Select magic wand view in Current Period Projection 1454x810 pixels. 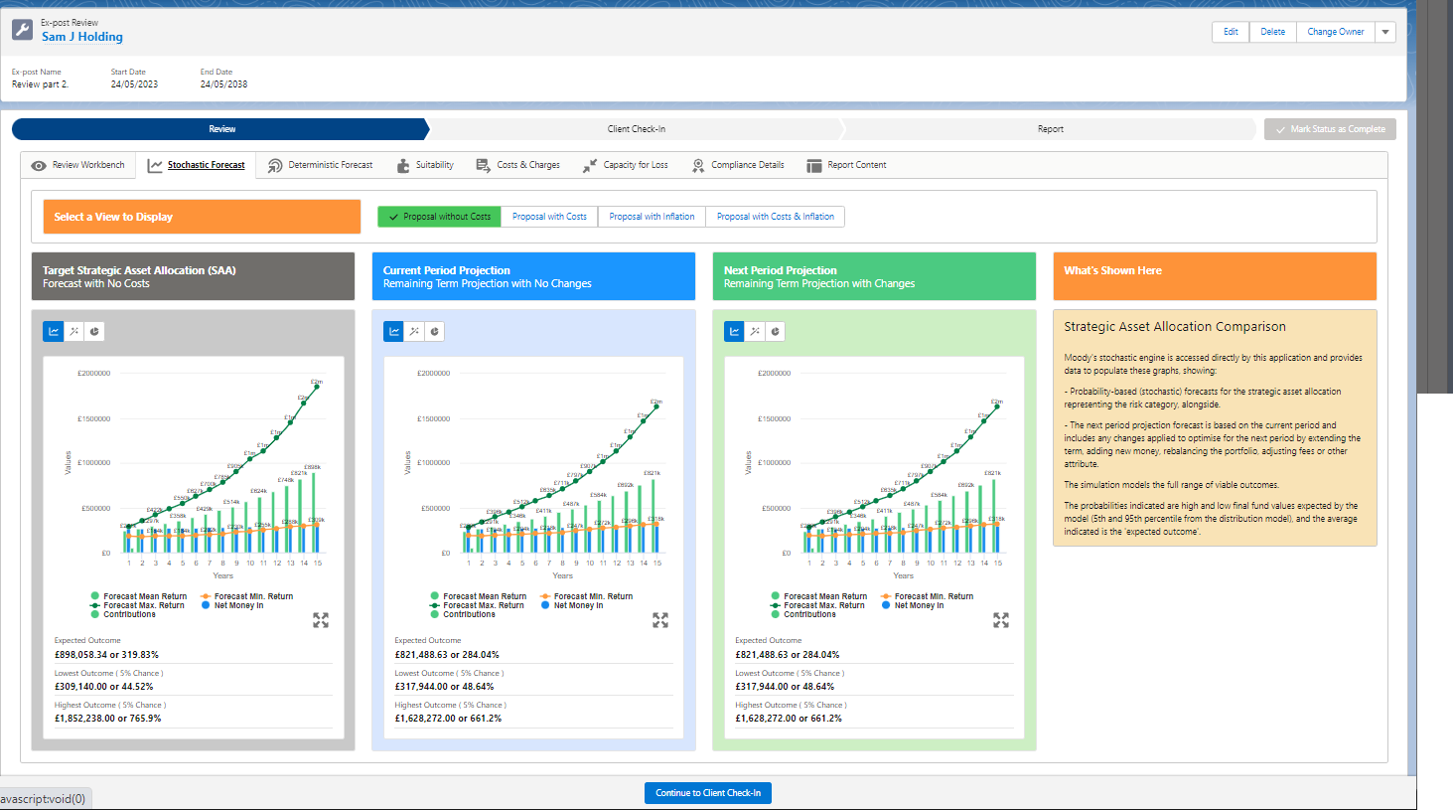pyautogui.click(x=414, y=331)
